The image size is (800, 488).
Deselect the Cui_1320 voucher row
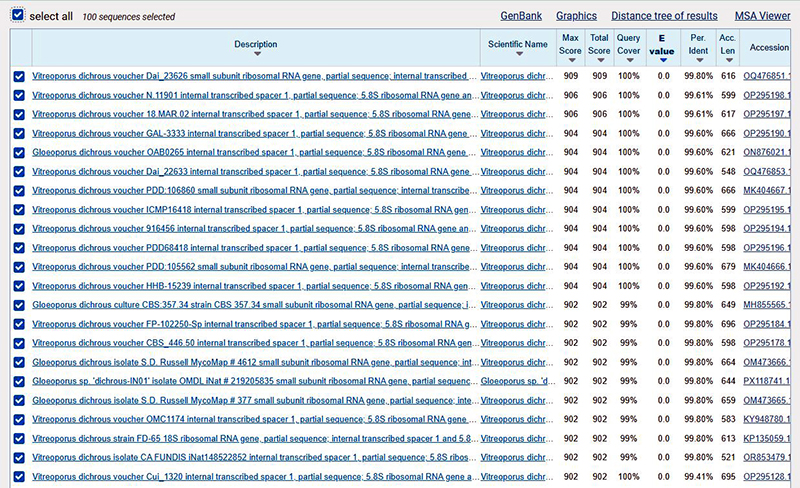(x=20, y=476)
